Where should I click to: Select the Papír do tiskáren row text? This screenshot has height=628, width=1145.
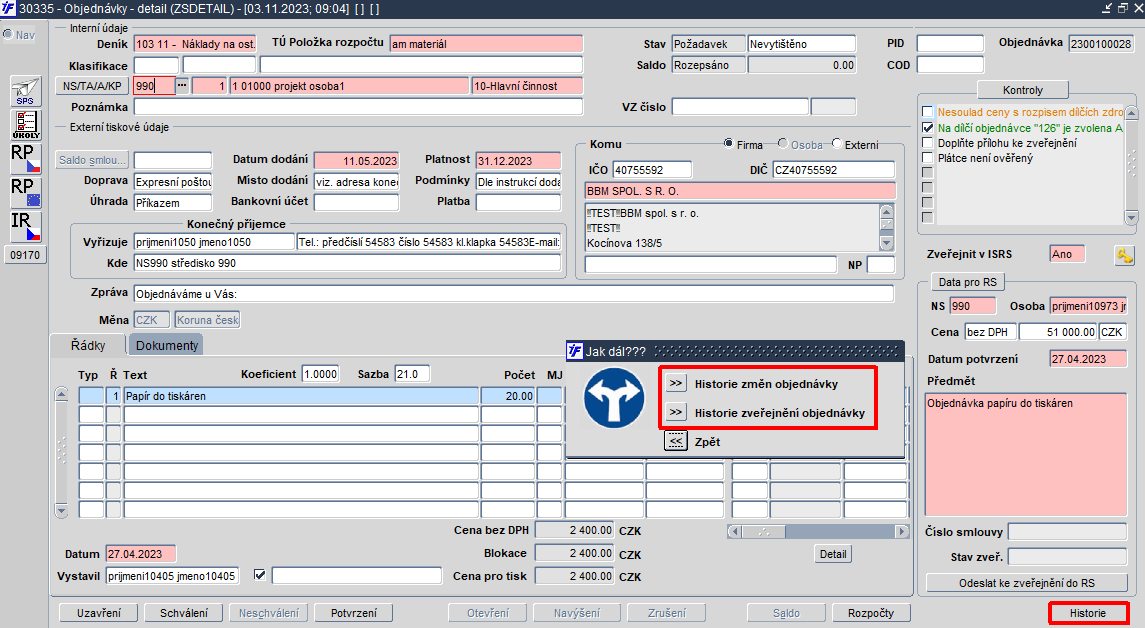[301, 396]
